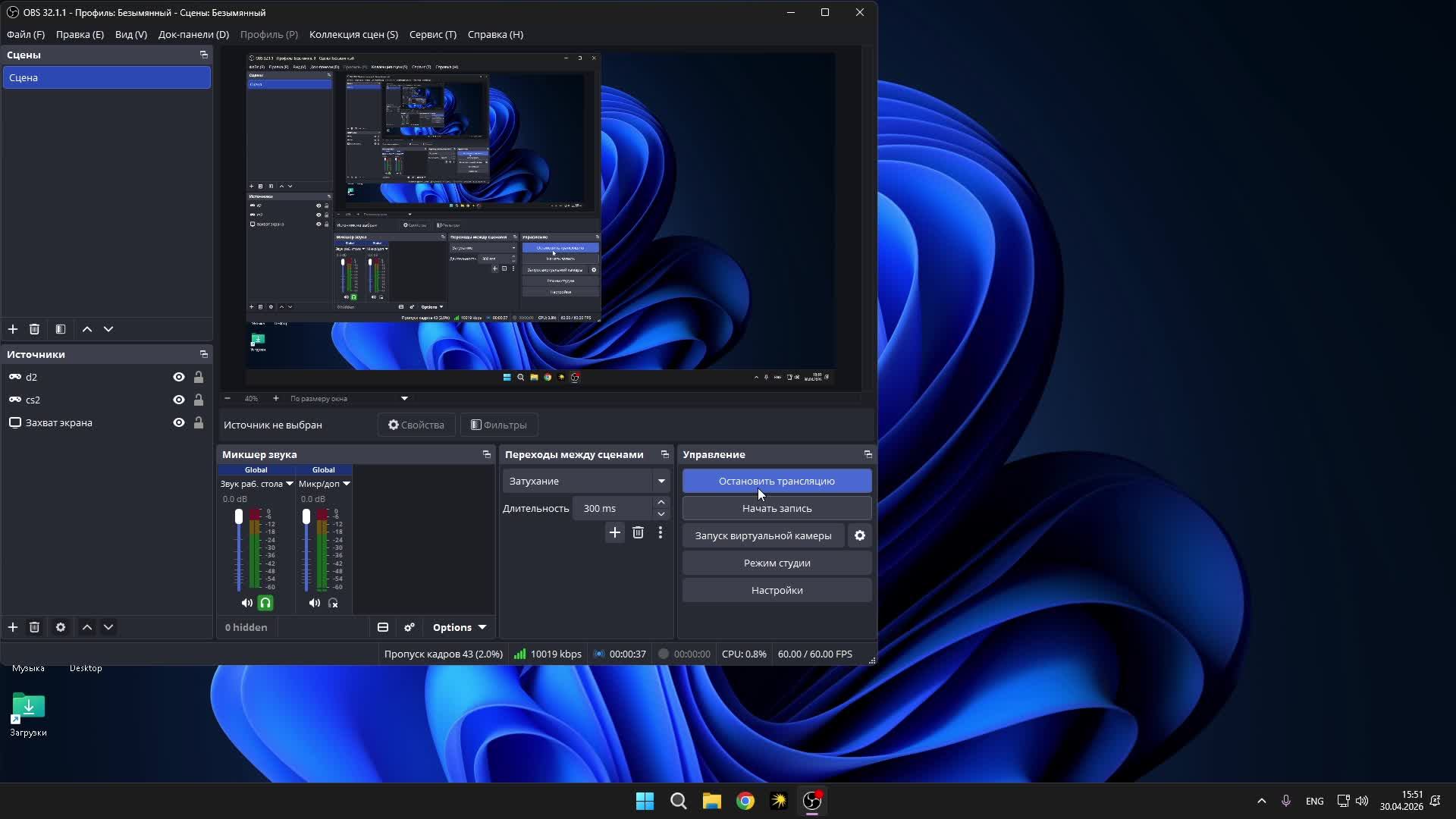
Task: Open the Сервис menu
Action: [432, 34]
